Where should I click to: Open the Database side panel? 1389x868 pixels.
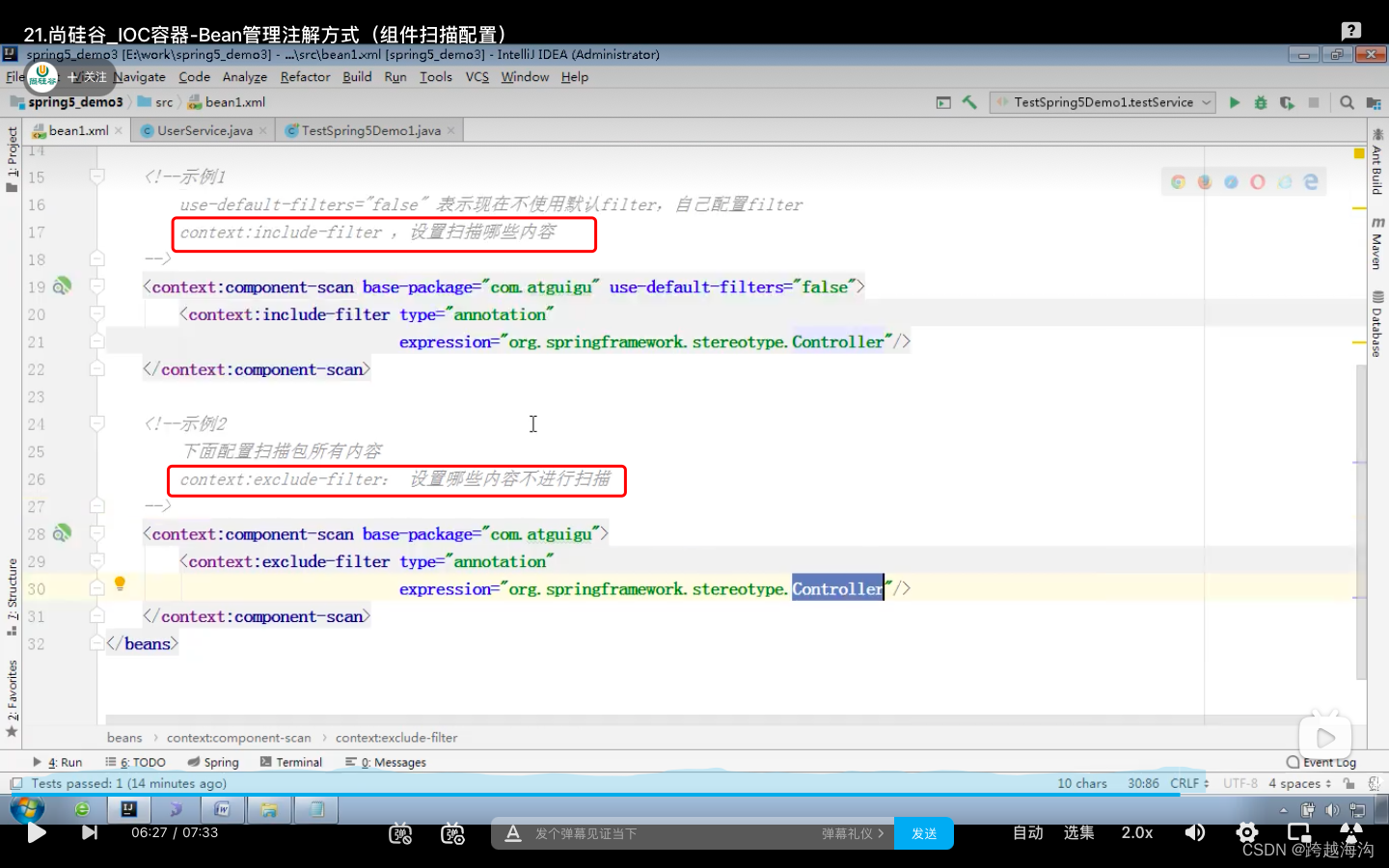[x=1376, y=325]
